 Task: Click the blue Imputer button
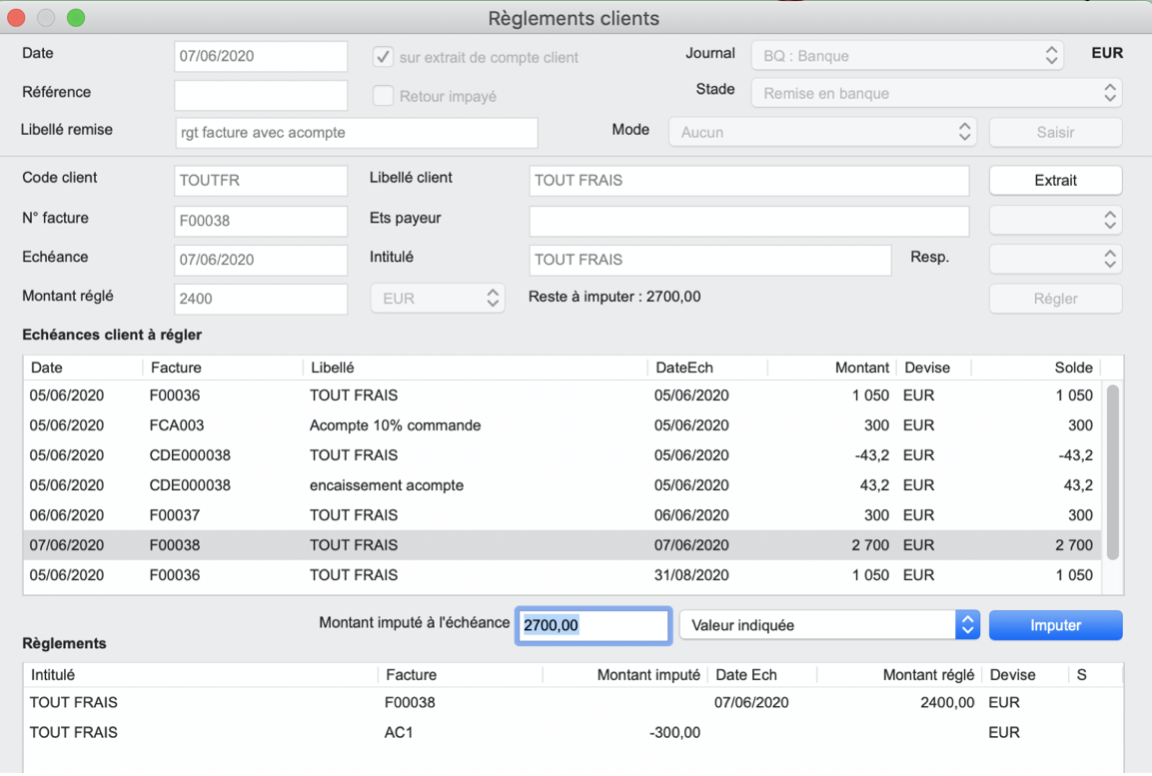(x=1056, y=625)
